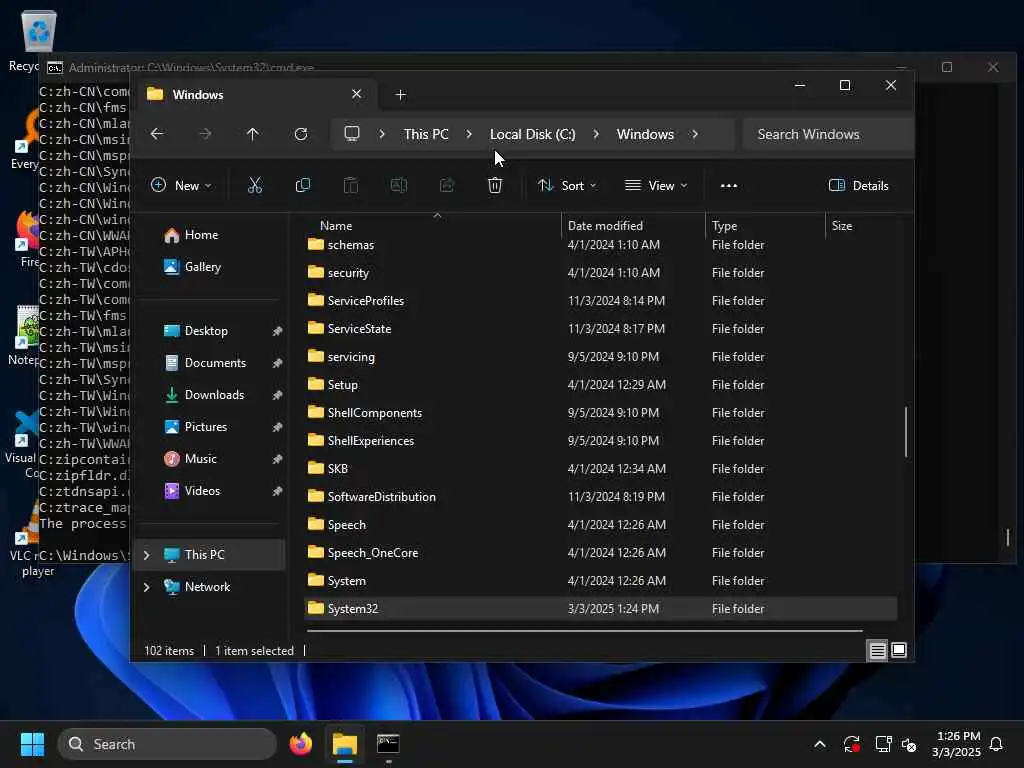Click the Delete trash can icon
Image resolution: width=1024 pixels, height=768 pixels.
click(x=495, y=185)
